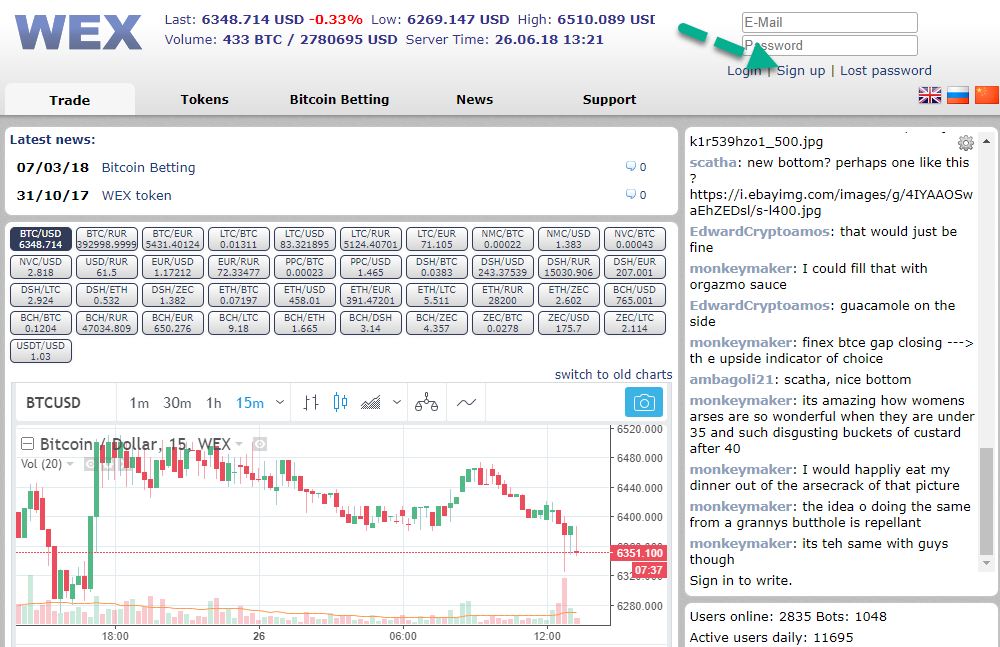Open the Lost password link
Image resolution: width=1000 pixels, height=647 pixels.
(x=886, y=71)
